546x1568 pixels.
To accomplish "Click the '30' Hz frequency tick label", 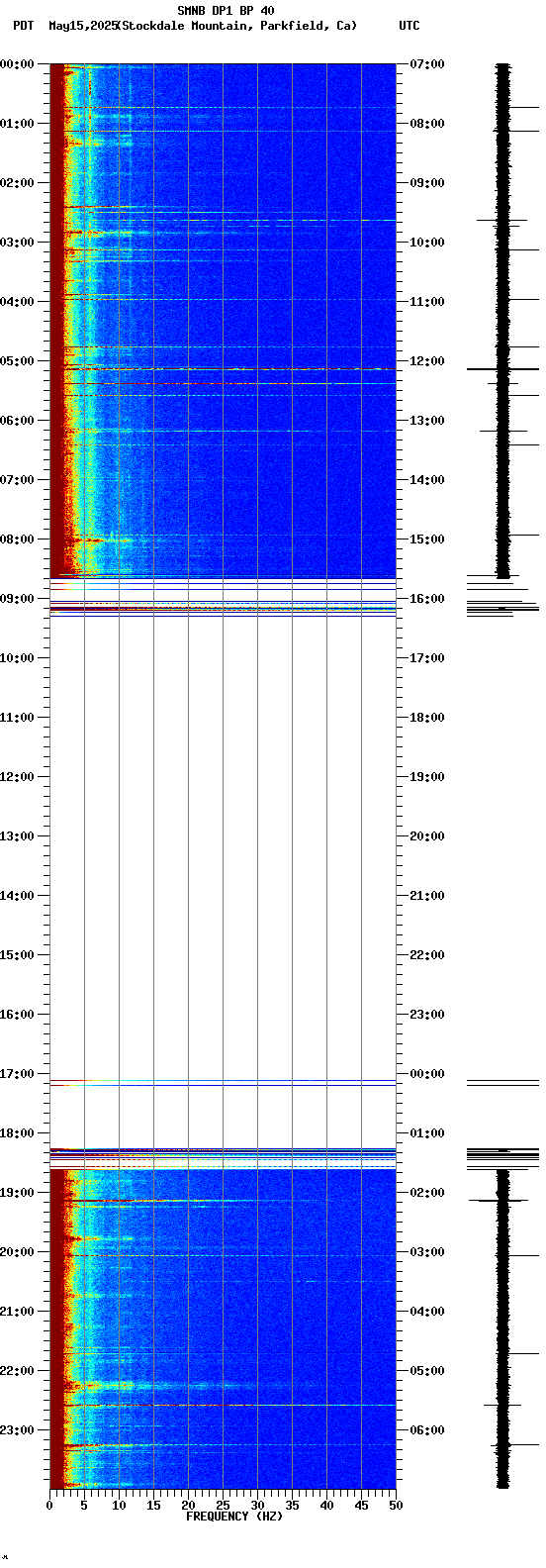I will (x=257, y=1506).
